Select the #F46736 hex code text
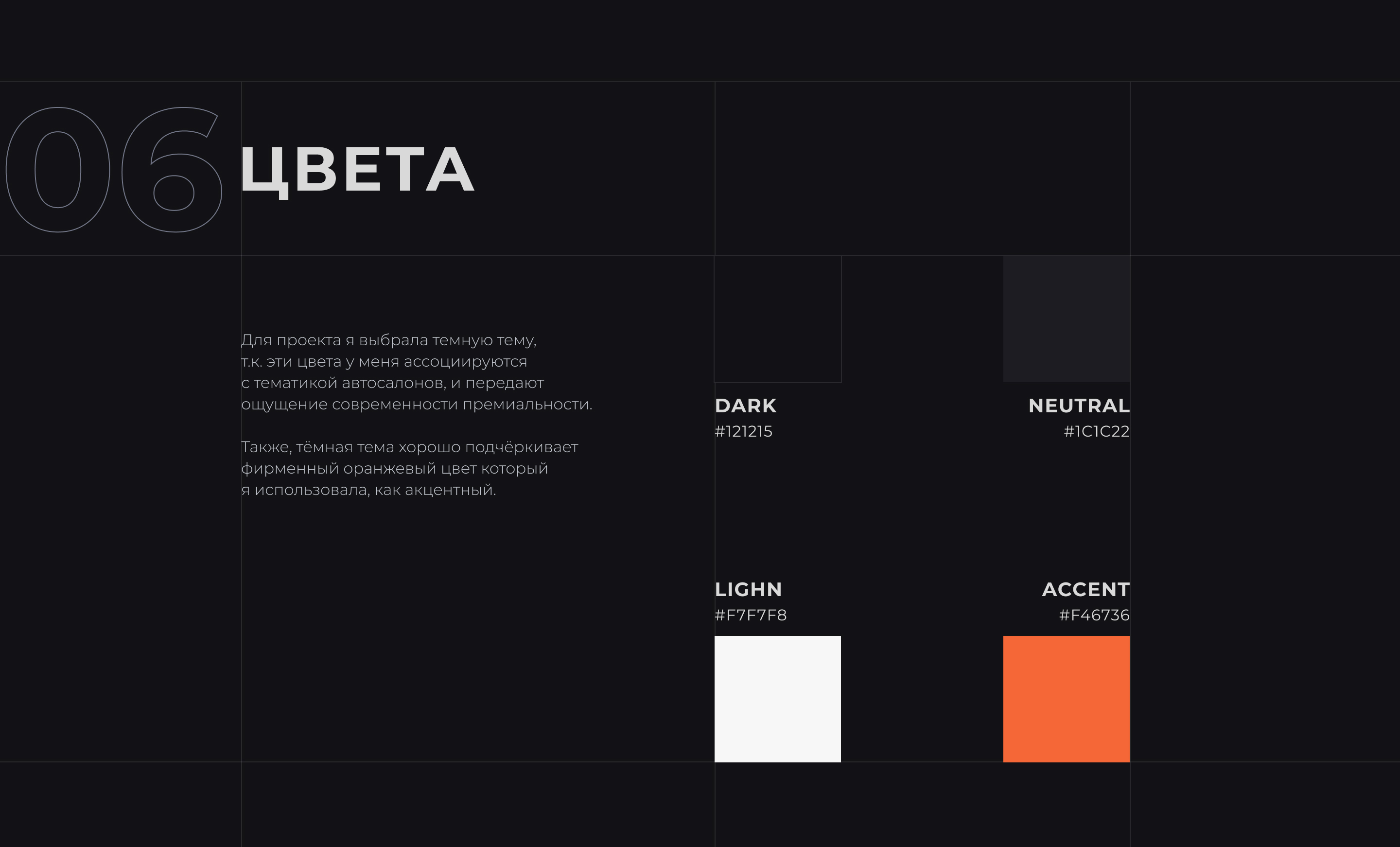Image resolution: width=1400 pixels, height=847 pixels. click(x=1094, y=615)
